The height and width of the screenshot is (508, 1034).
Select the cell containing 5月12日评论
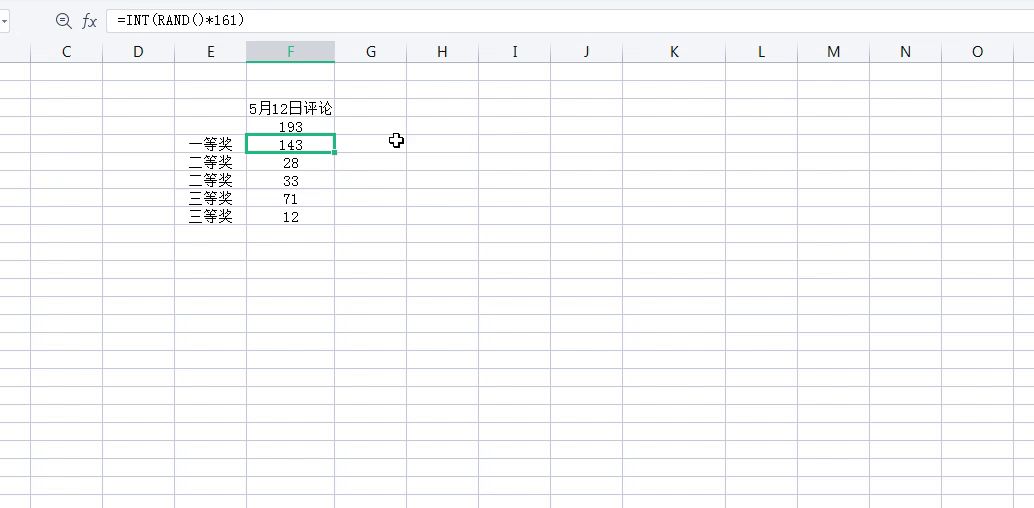[290, 108]
